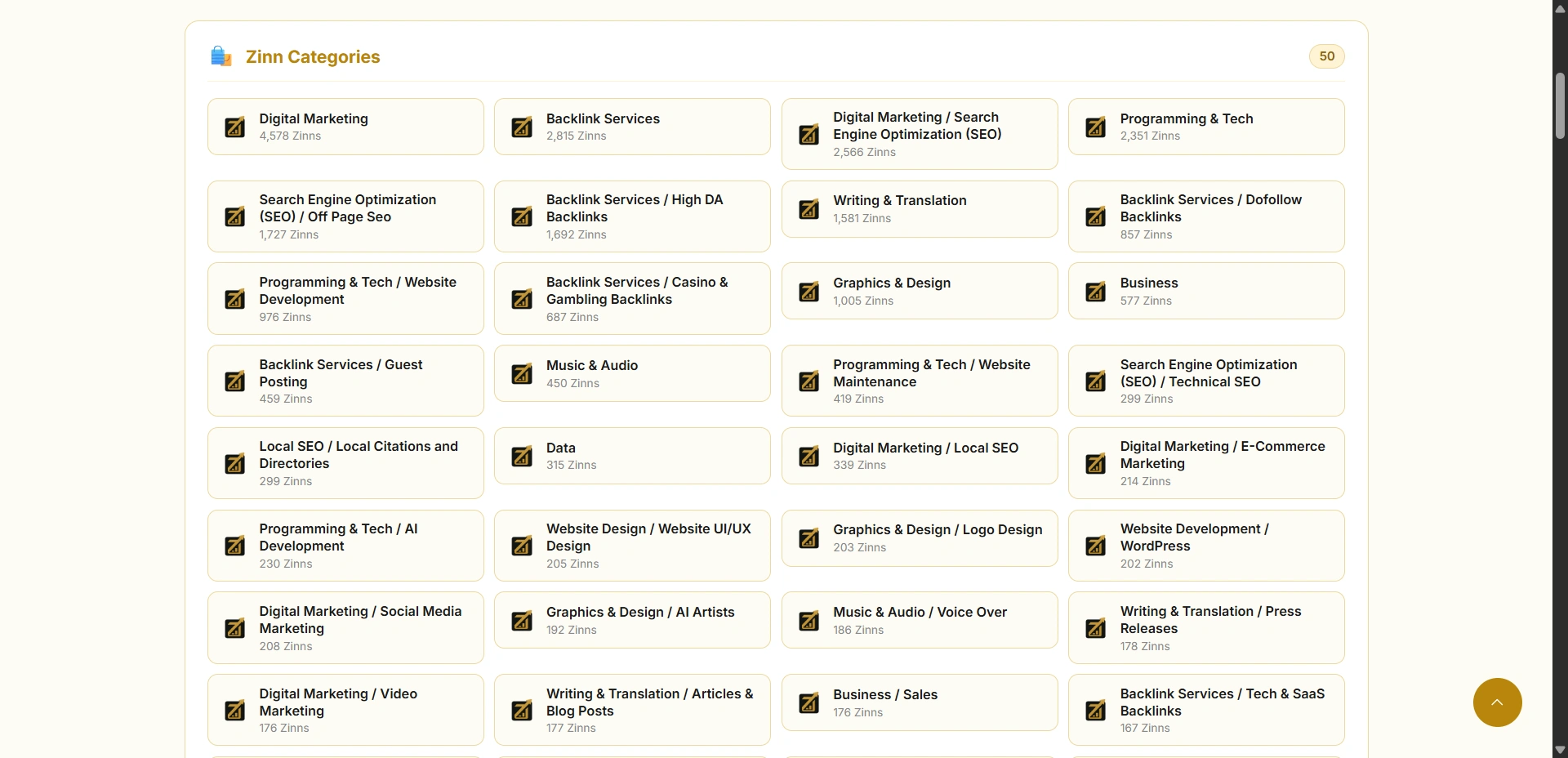Click the Digital Marketing / Local SEO icon
This screenshot has width=1568, height=758.
pos(809,457)
